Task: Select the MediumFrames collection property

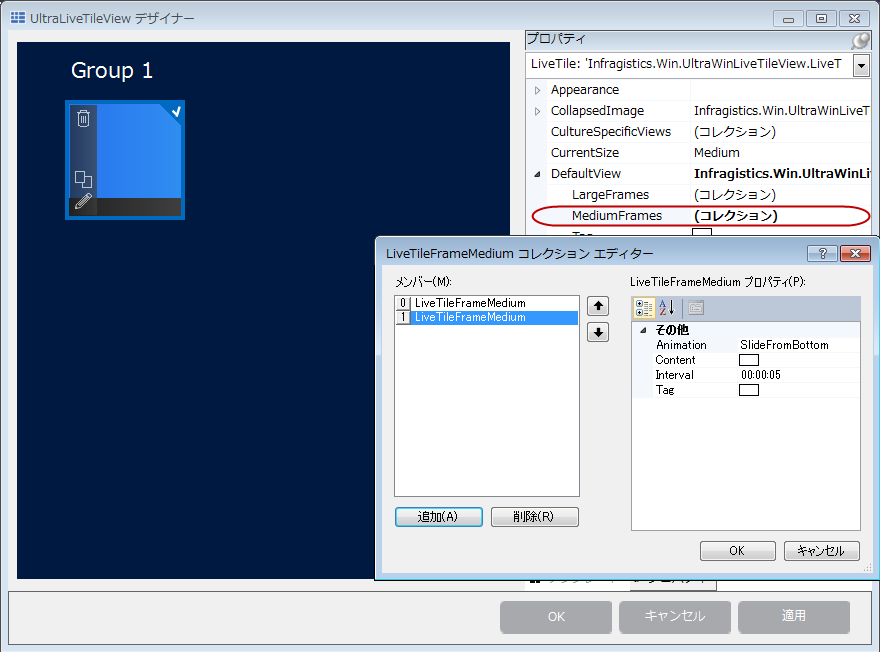Action: coord(617,215)
